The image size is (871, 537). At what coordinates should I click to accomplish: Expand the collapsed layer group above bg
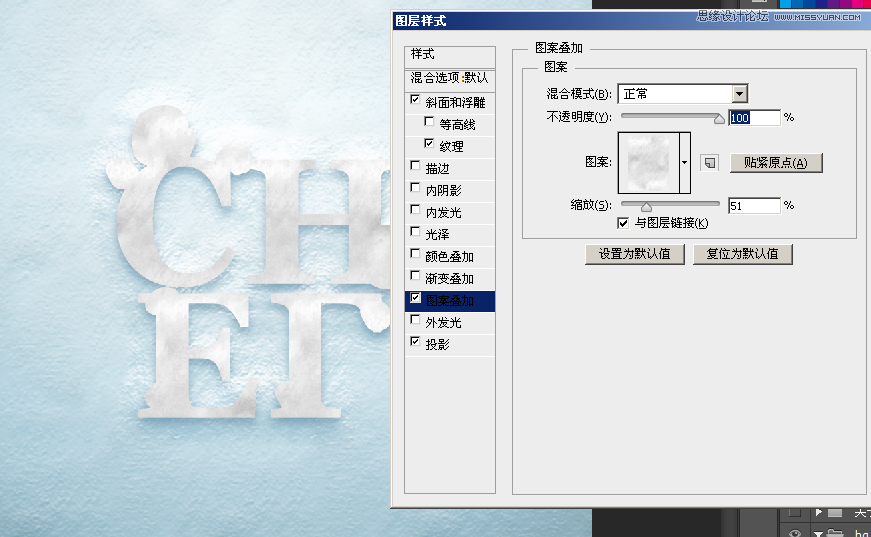tap(818, 512)
